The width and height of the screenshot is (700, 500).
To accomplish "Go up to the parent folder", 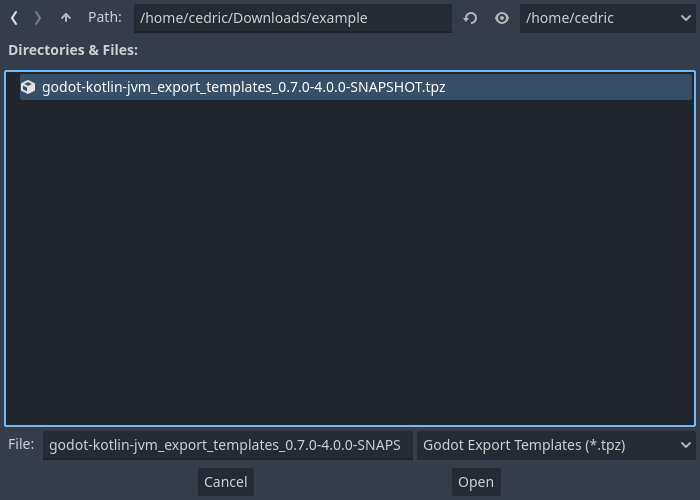I will tap(66, 18).
